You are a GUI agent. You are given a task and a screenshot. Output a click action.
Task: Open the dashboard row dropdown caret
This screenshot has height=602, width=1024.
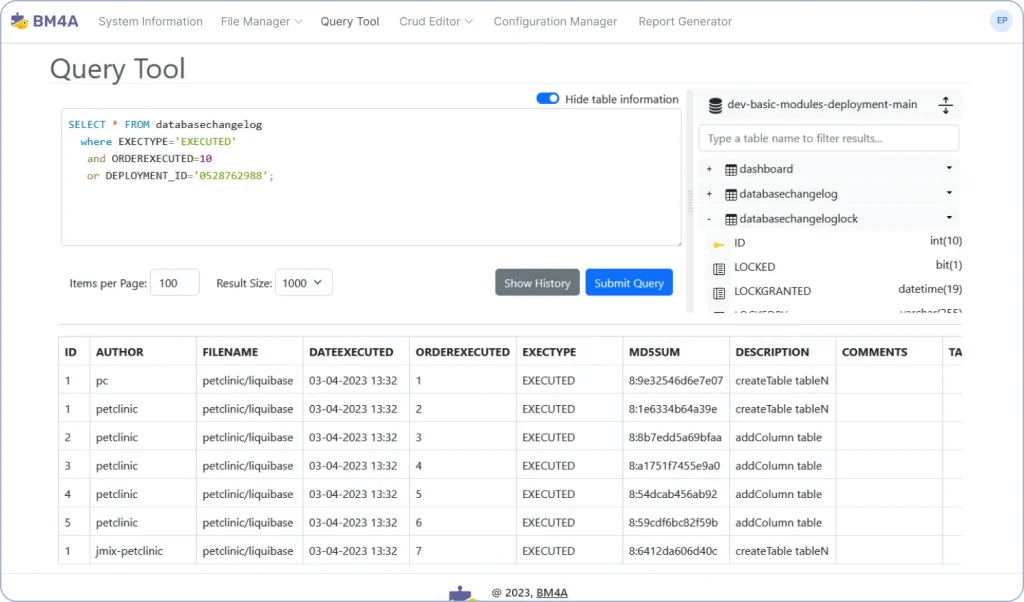pyautogui.click(x=949, y=168)
